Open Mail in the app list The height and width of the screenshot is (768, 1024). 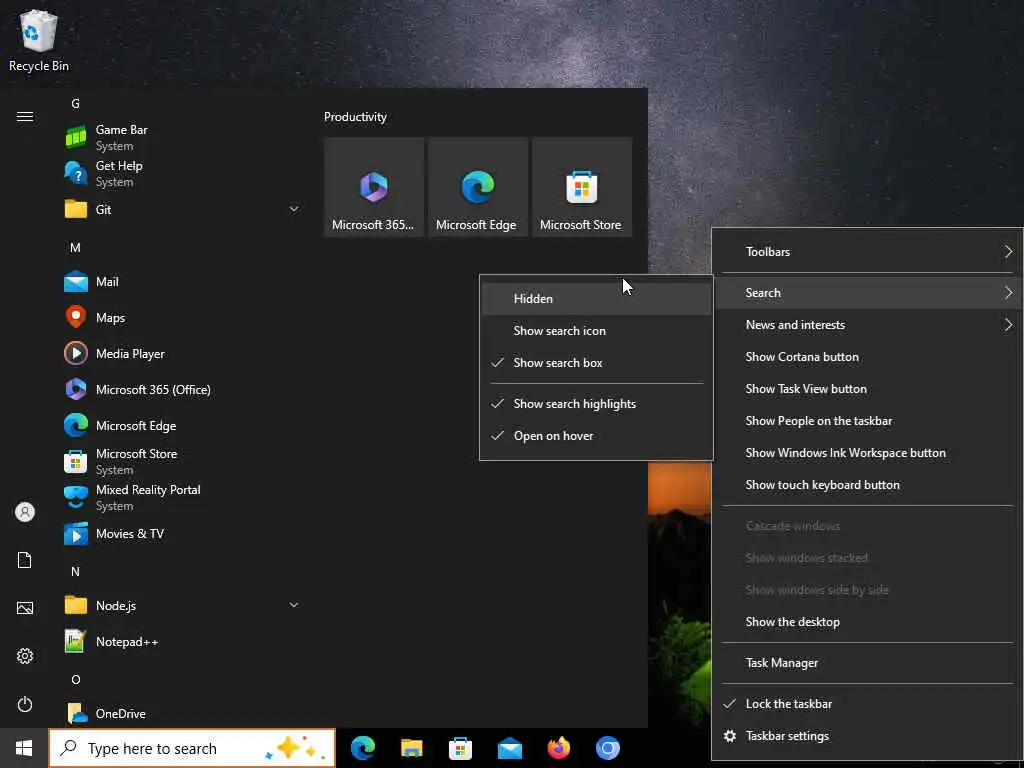[181, 282]
